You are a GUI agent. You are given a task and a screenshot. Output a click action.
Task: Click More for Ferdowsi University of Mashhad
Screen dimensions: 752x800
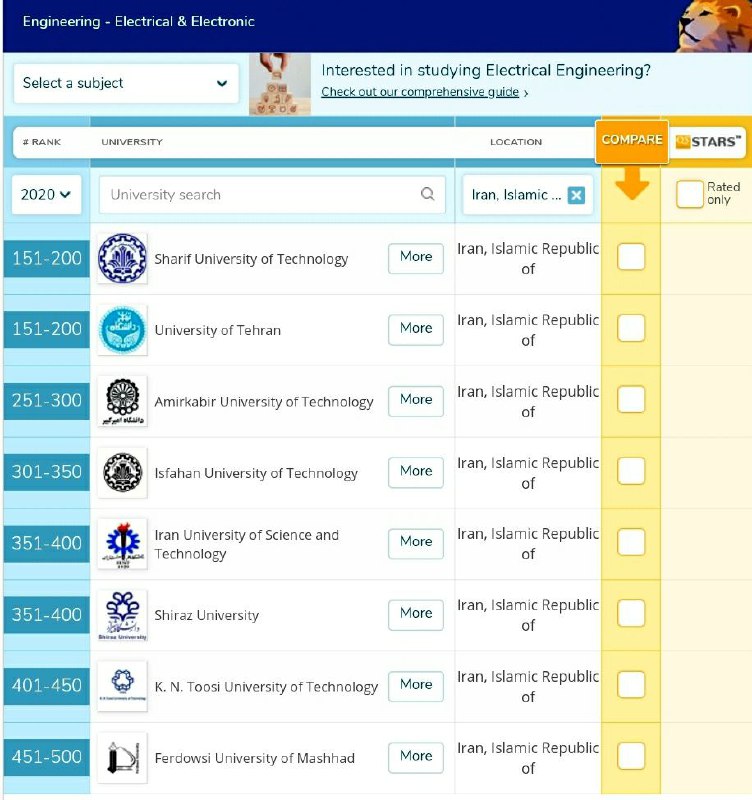416,758
